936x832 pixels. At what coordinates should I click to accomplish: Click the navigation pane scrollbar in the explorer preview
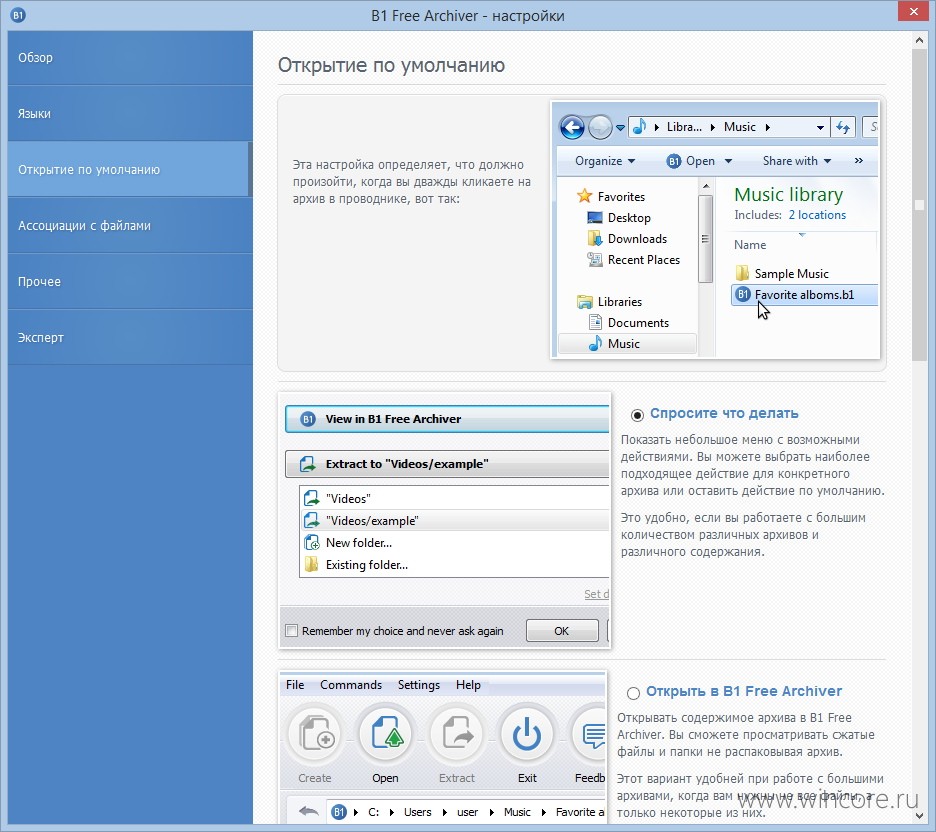pos(706,239)
